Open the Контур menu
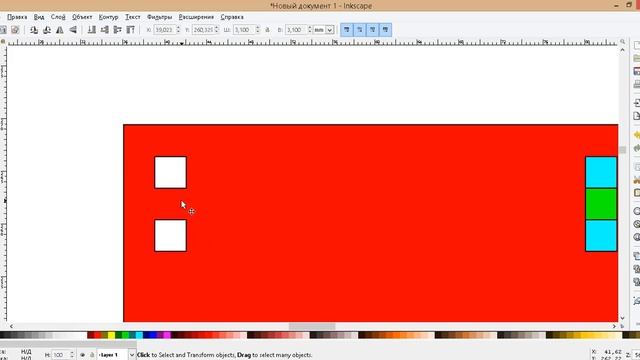 [109, 17]
